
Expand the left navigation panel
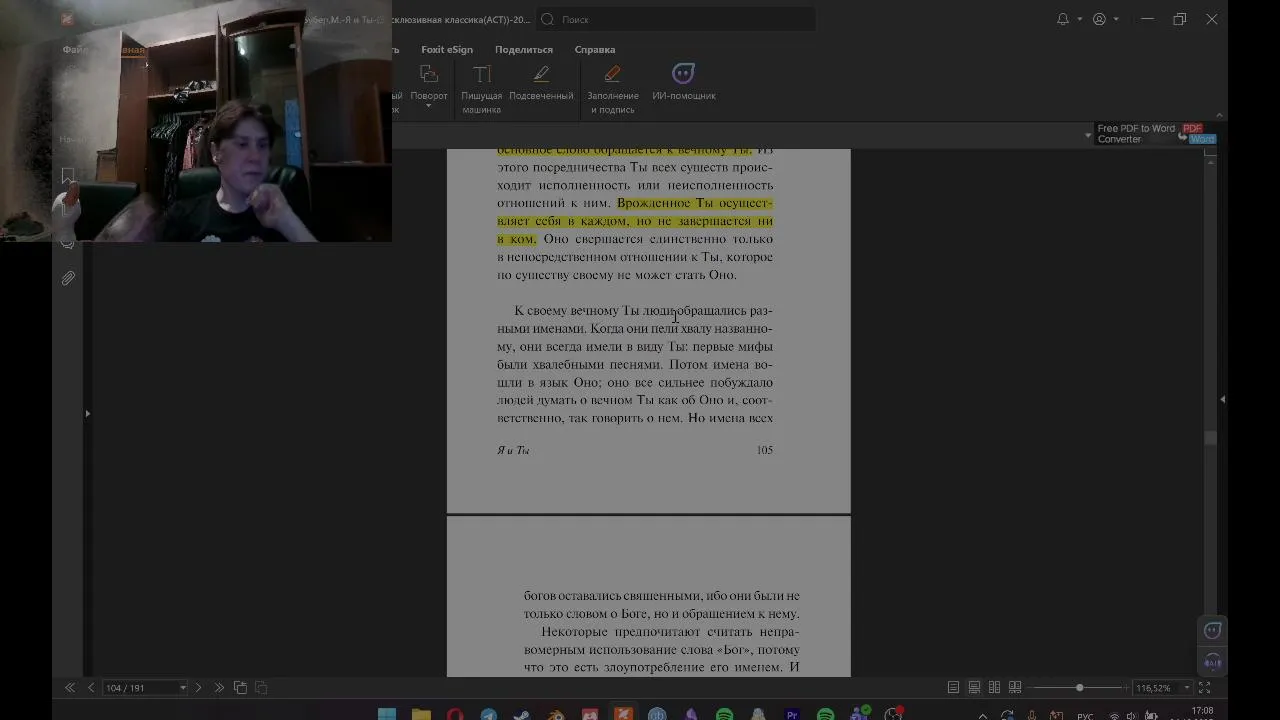[x=87, y=413]
